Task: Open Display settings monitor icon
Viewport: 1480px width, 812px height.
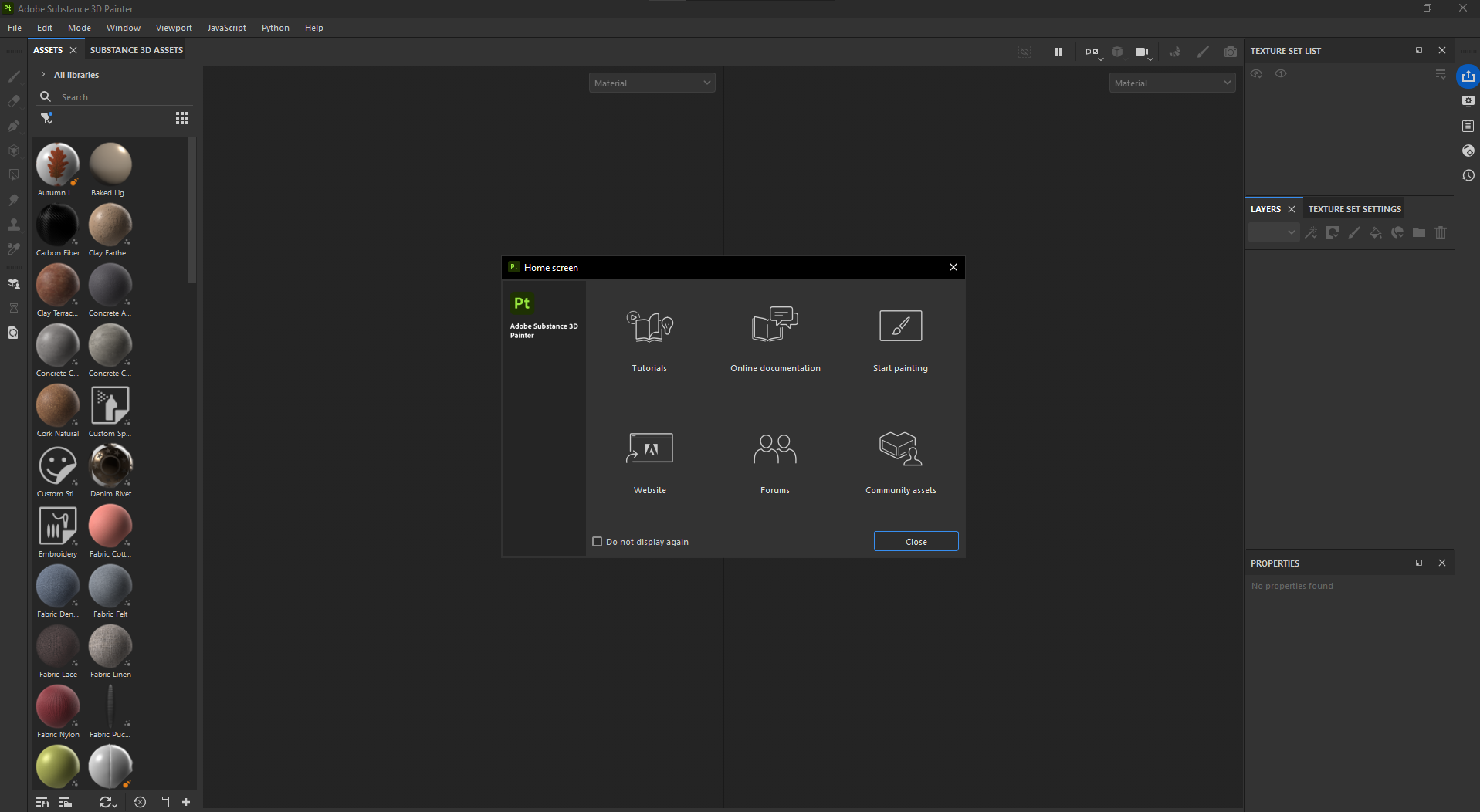Action: (x=1468, y=101)
